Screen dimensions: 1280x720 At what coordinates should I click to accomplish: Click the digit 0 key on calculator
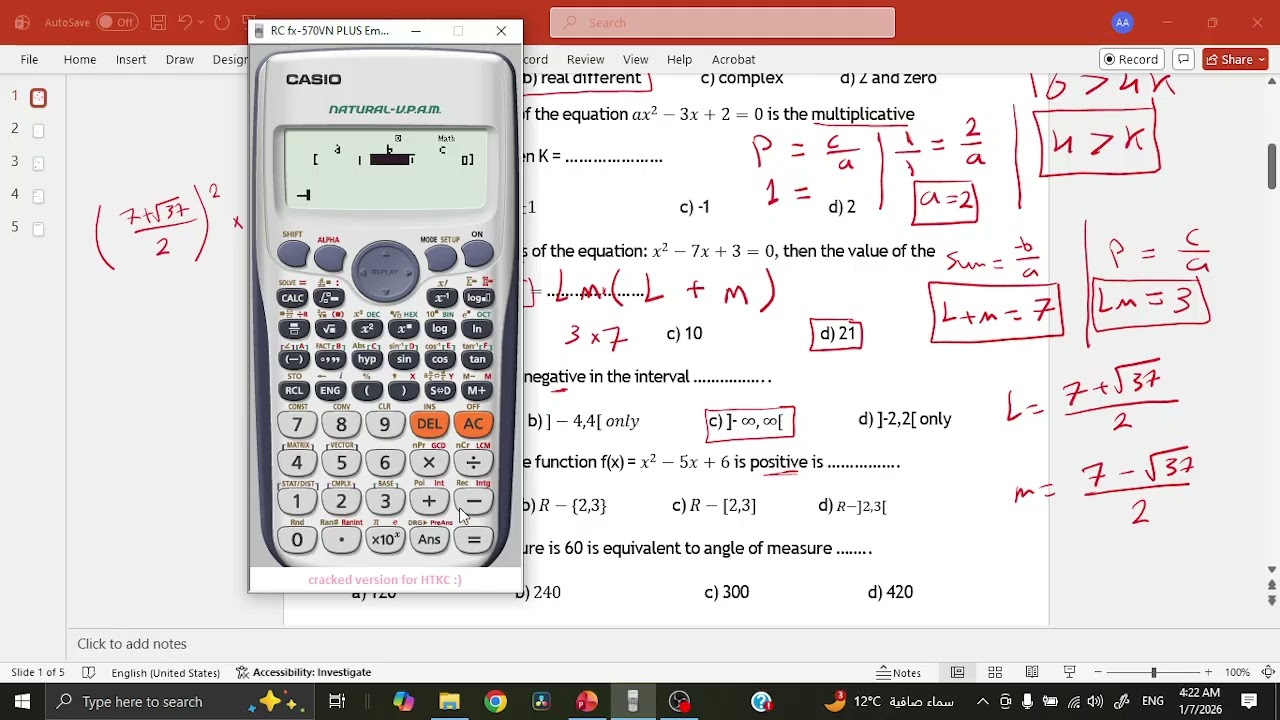[297, 540]
